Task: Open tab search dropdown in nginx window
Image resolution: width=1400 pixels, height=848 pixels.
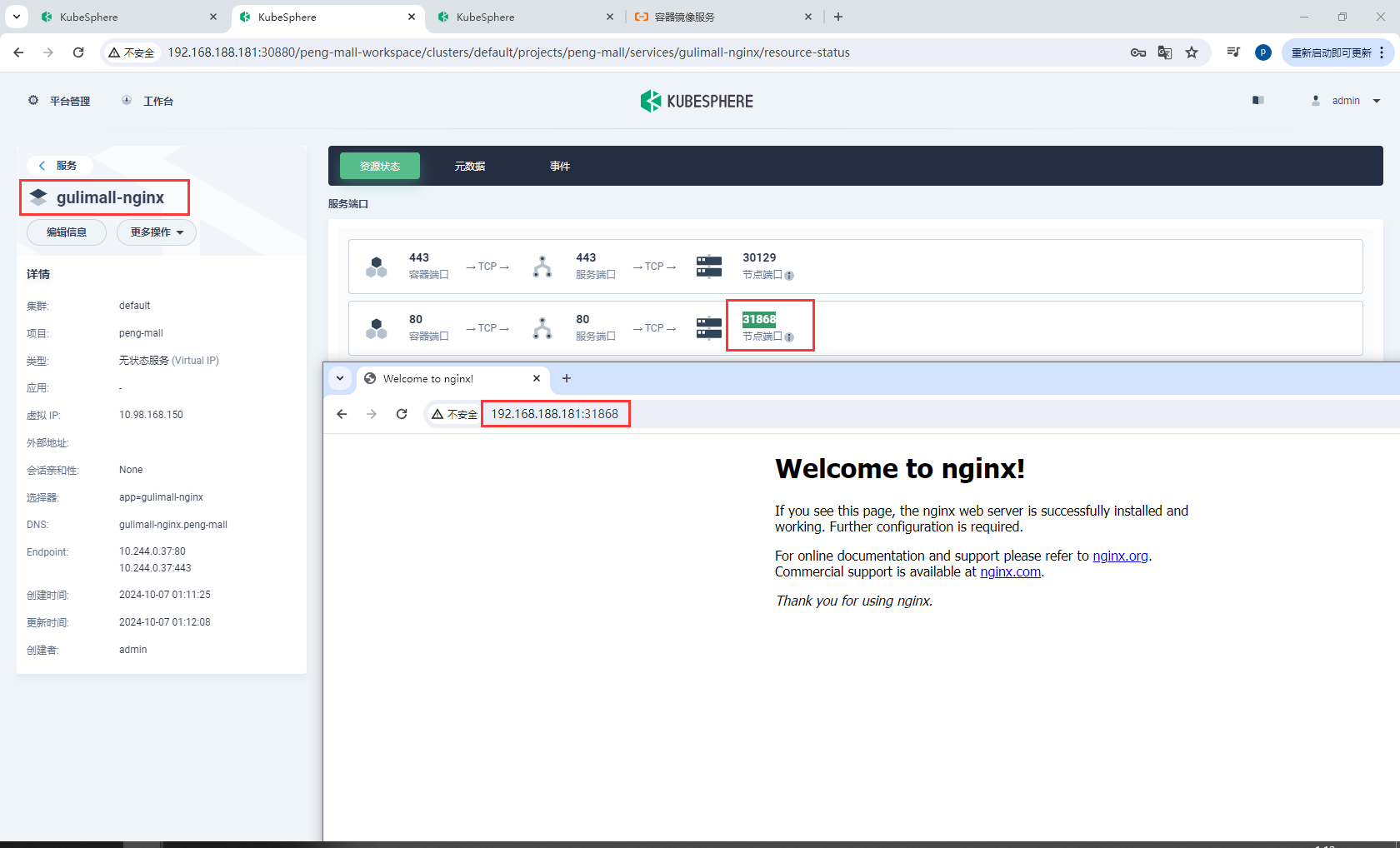Action: tap(340, 378)
